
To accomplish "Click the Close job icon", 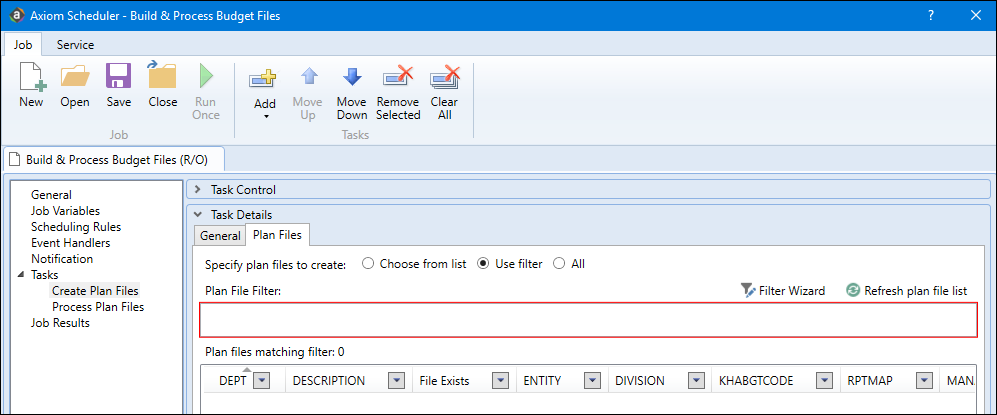I will pyautogui.click(x=162, y=79).
